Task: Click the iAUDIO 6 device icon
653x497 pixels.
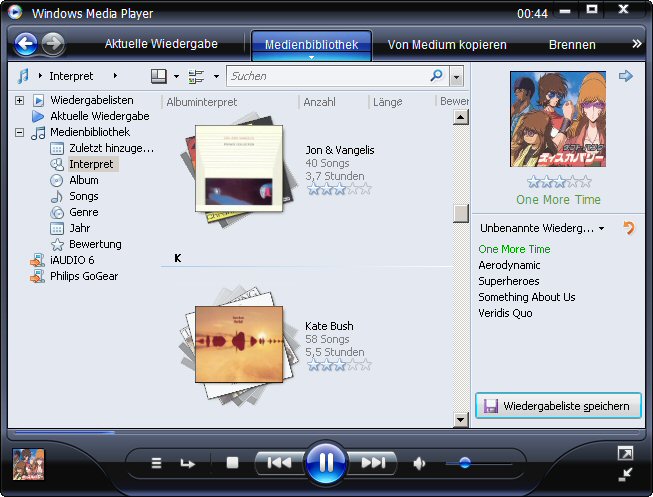Action: click(37, 260)
